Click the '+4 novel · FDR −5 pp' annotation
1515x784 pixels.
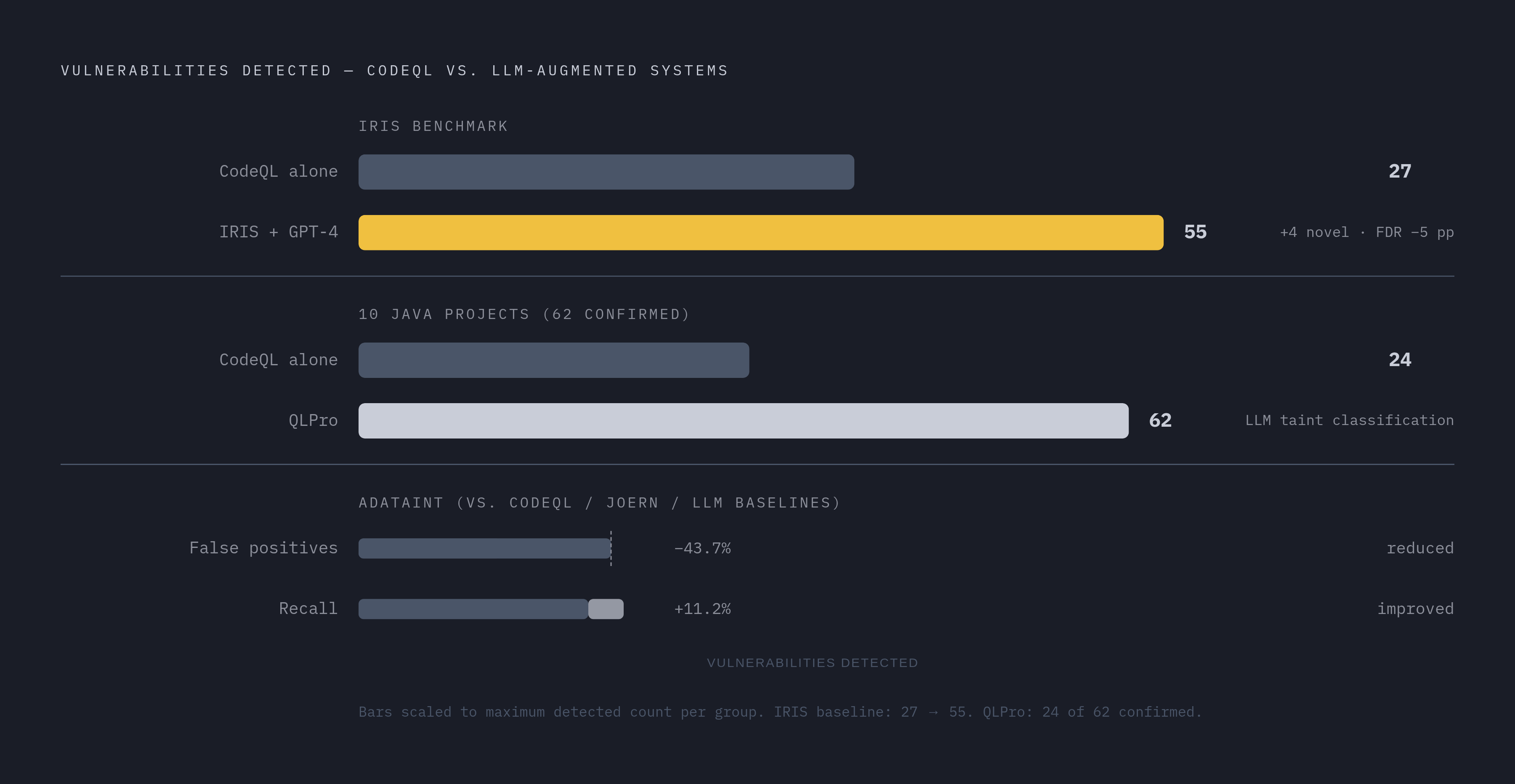pyautogui.click(x=1367, y=232)
